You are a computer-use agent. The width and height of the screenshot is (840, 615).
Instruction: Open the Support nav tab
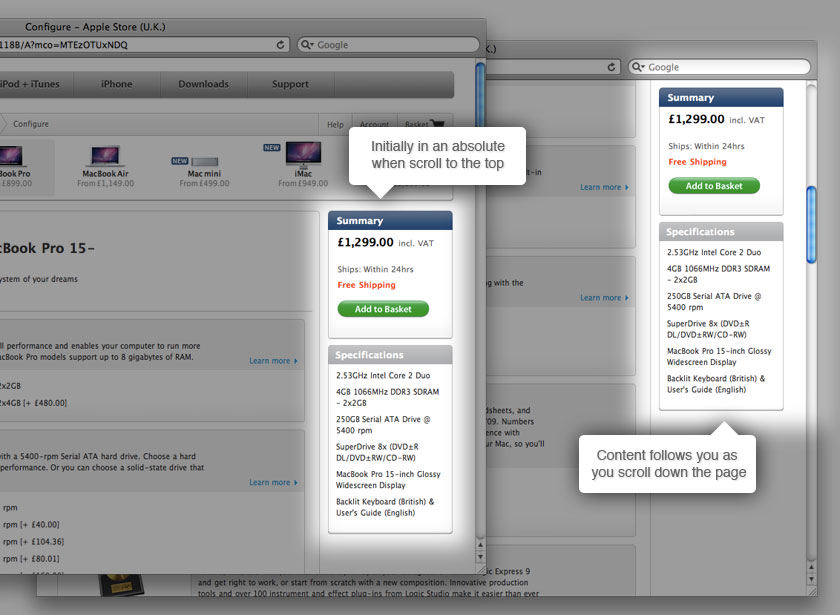(x=290, y=84)
